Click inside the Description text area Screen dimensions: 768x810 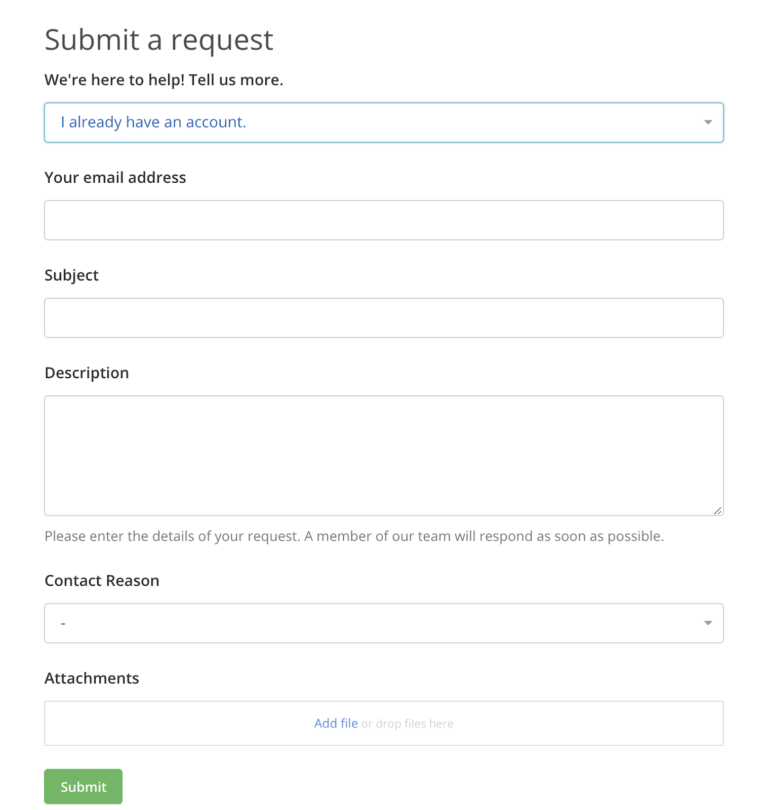(x=384, y=455)
